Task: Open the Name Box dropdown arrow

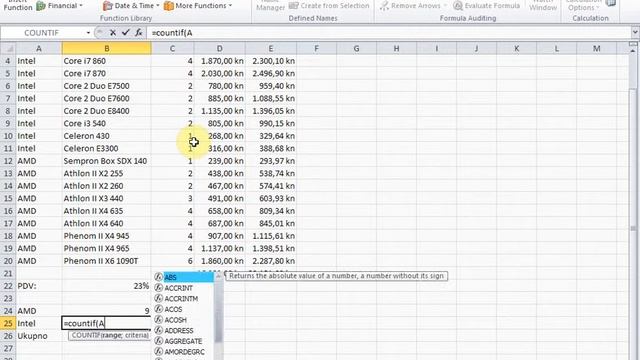Action: (x=88, y=33)
